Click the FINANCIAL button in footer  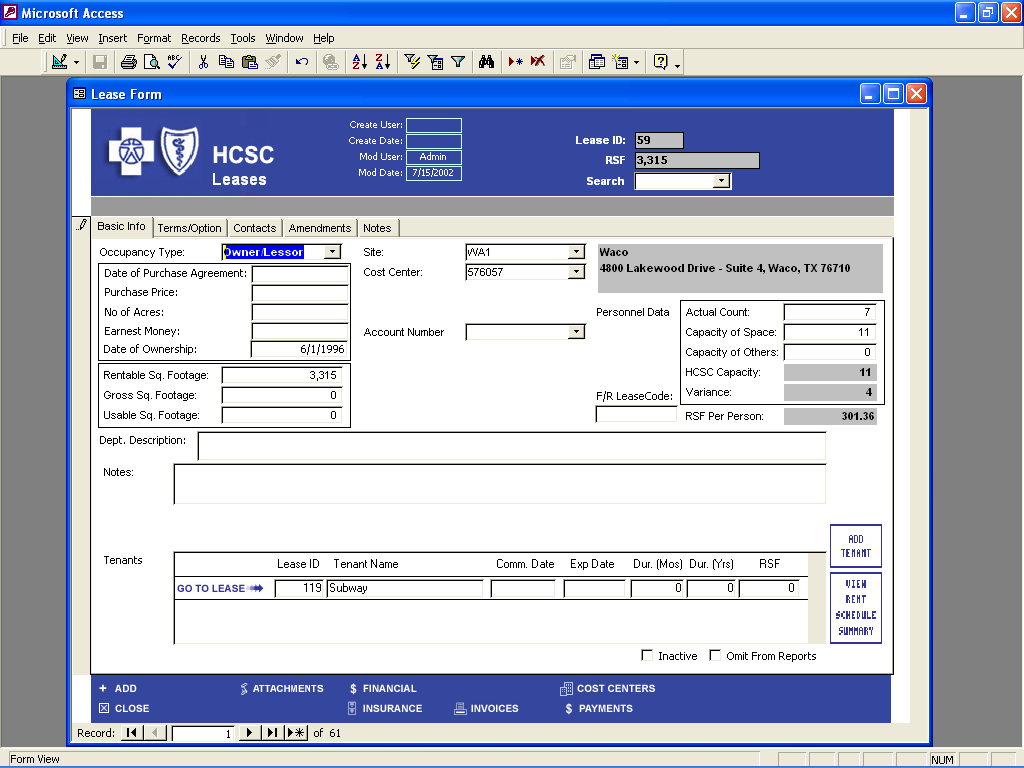(383, 688)
